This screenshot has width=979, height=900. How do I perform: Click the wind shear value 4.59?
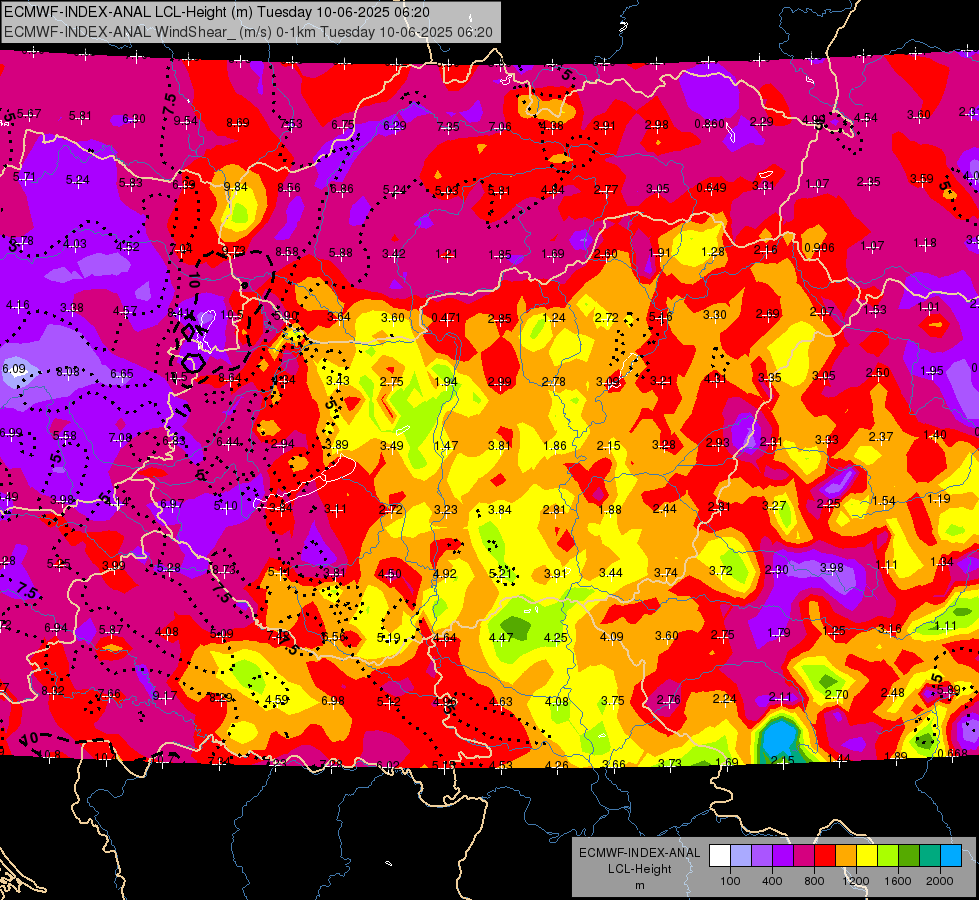pyautogui.click(x=276, y=700)
